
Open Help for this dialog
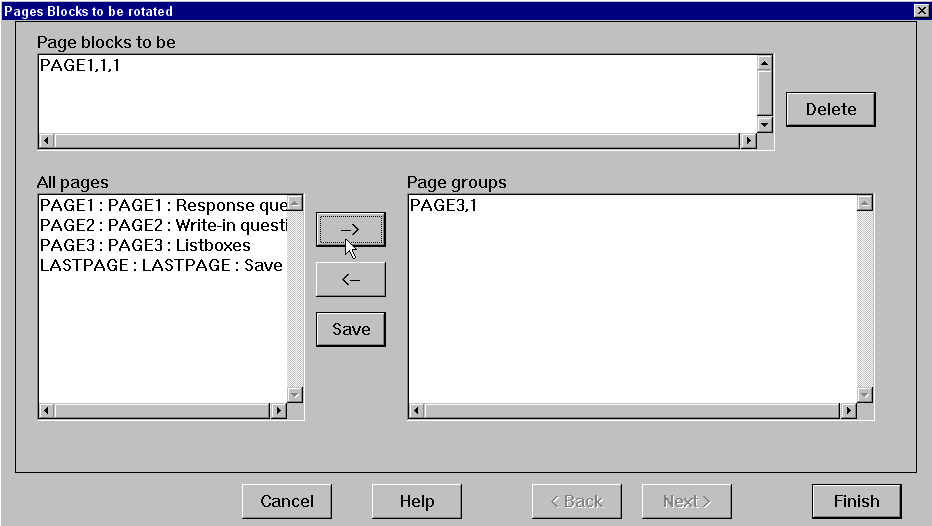coord(417,502)
